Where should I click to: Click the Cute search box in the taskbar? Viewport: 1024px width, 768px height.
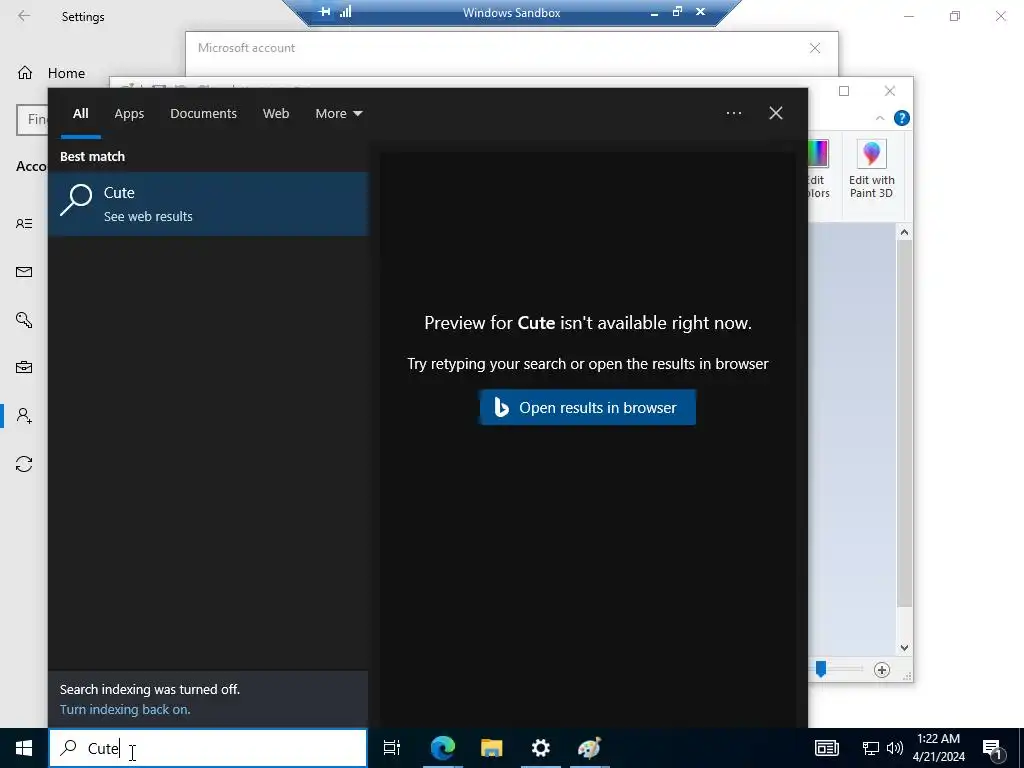[208, 748]
